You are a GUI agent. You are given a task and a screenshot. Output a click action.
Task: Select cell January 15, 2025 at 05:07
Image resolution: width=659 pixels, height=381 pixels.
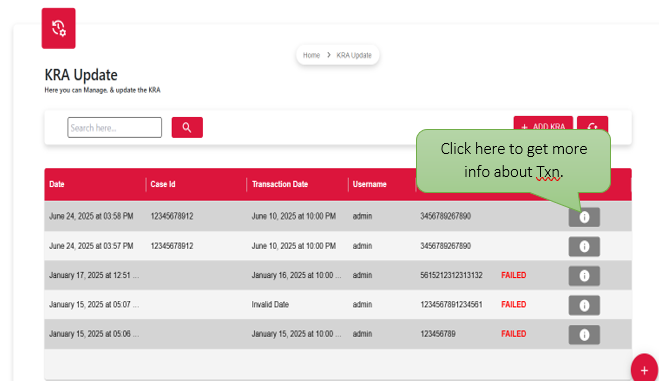pos(94,305)
